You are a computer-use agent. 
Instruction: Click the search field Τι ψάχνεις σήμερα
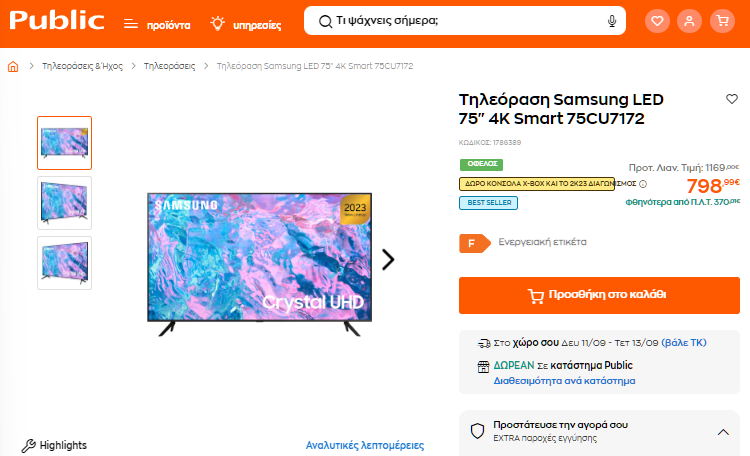pos(464,21)
